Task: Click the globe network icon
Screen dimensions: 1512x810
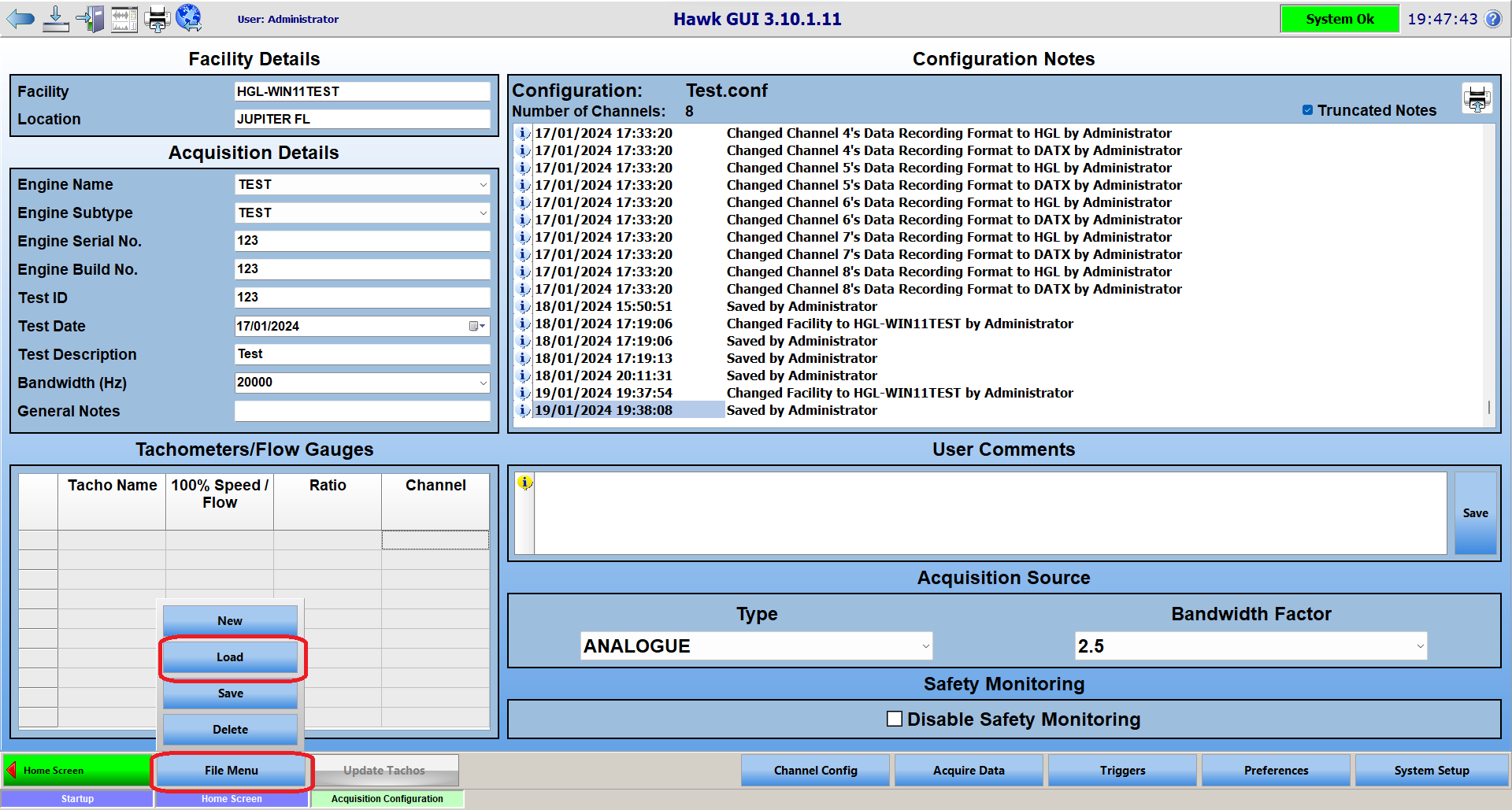Action: coord(189,17)
